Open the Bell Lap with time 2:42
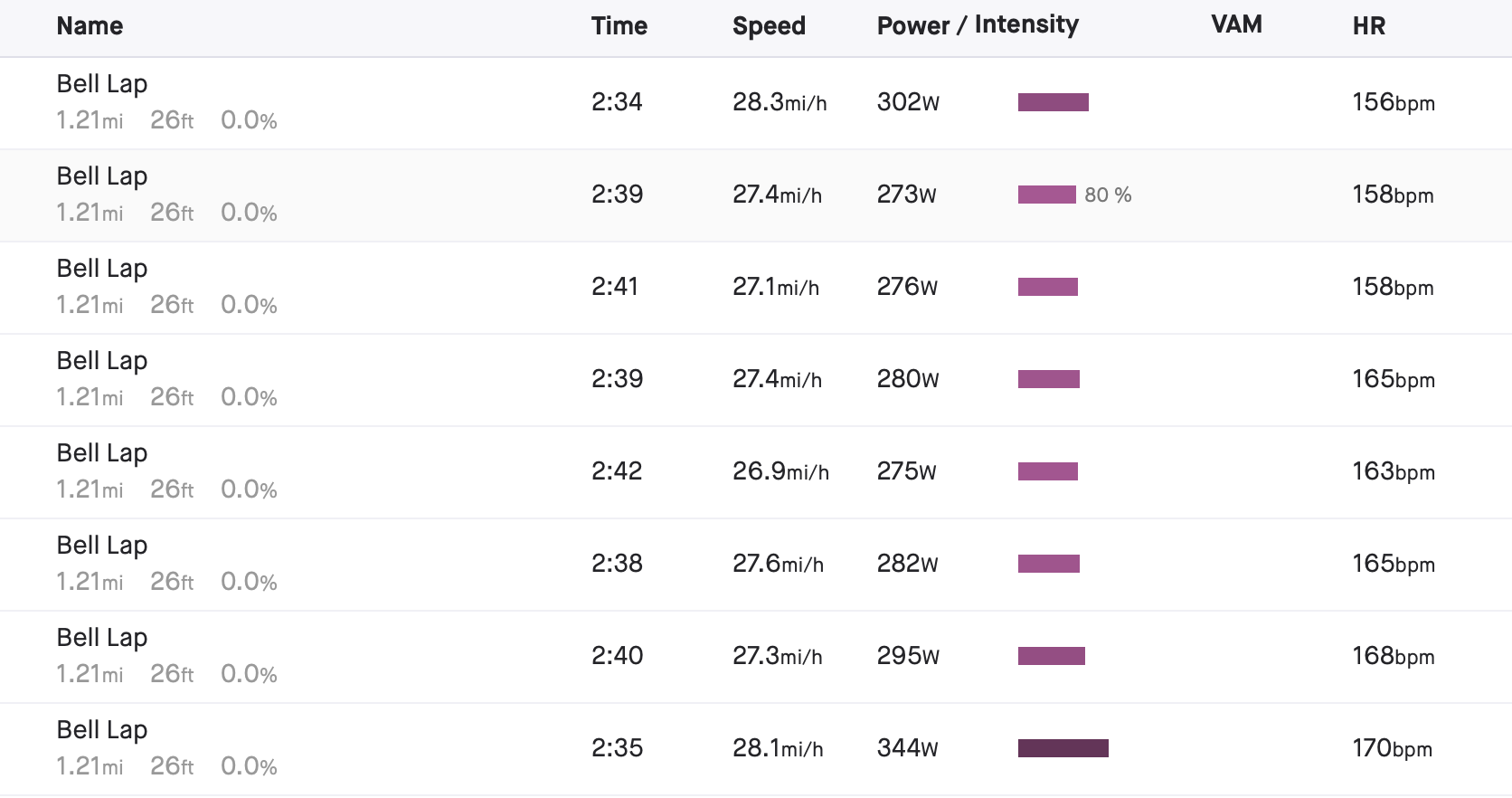Image resolution: width=1512 pixels, height=798 pixels. 756,472
